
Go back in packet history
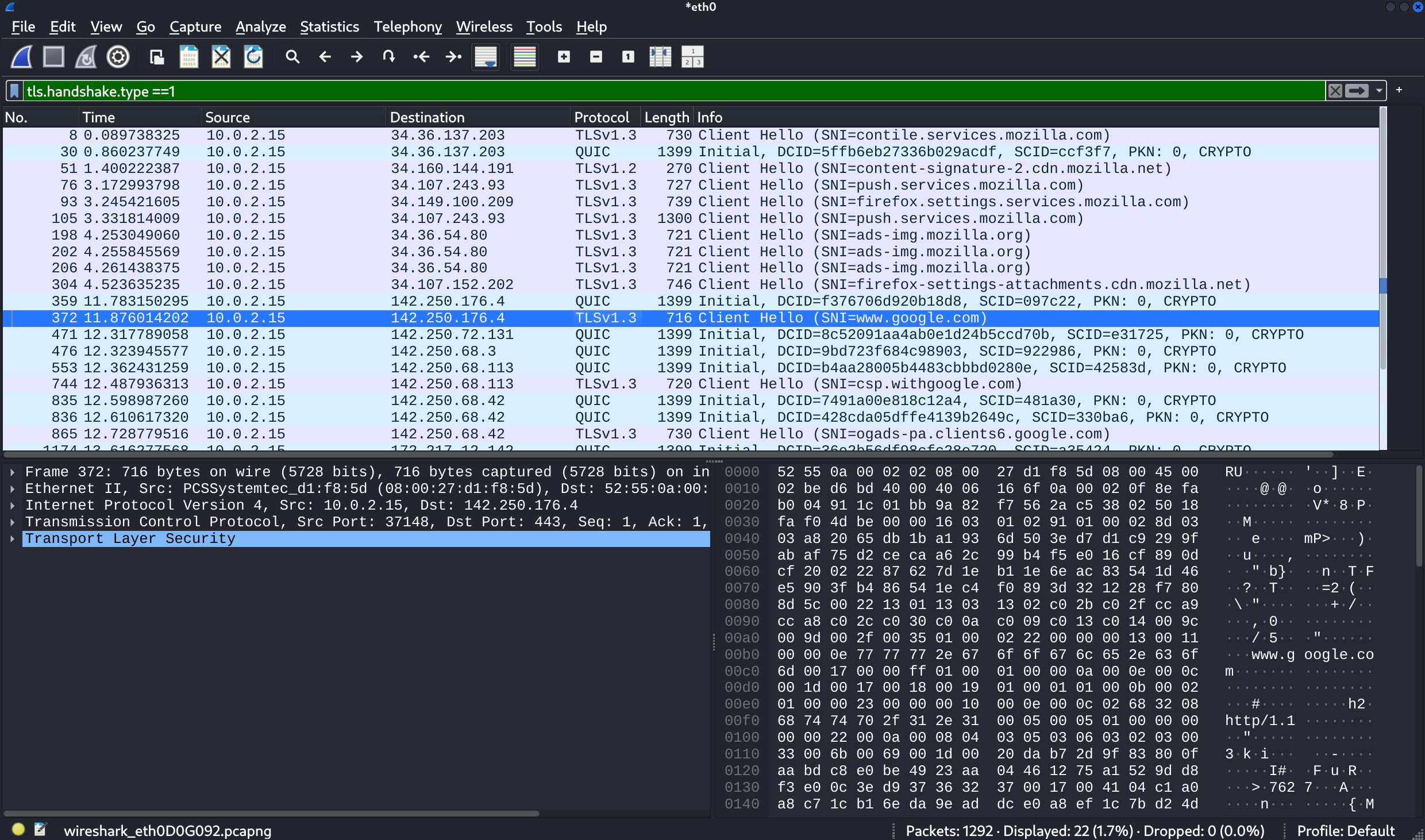[325, 57]
